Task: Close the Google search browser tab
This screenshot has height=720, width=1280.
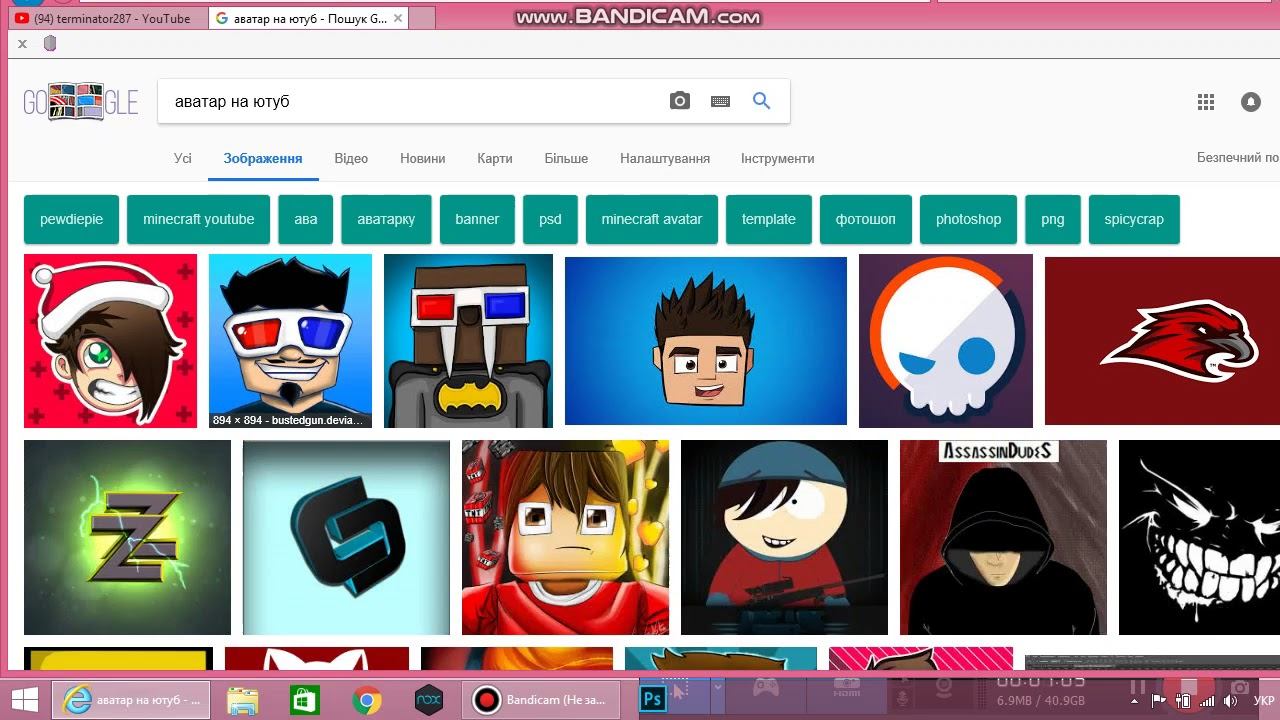Action: [398, 18]
